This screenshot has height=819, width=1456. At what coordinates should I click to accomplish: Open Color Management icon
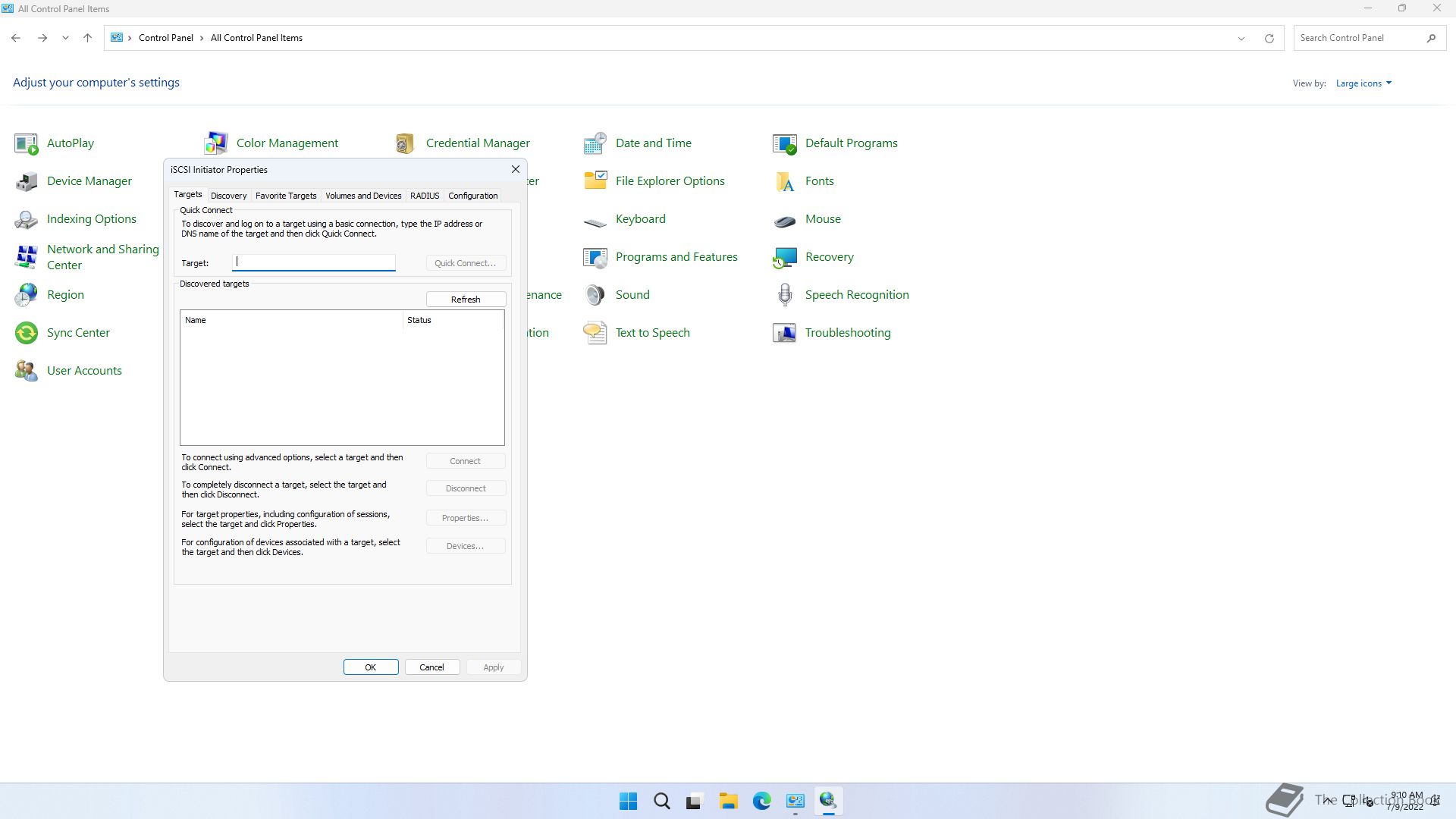[216, 143]
